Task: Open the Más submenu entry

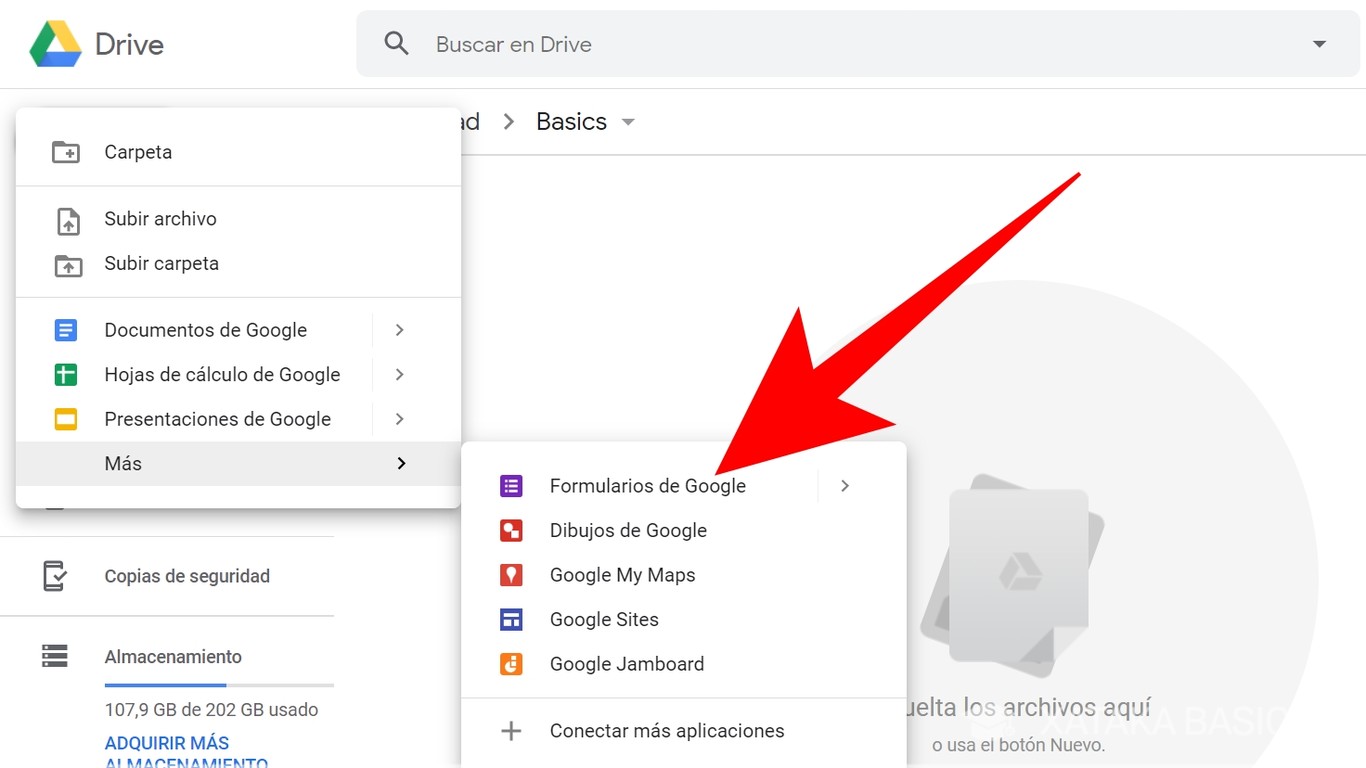Action: (238, 464)
